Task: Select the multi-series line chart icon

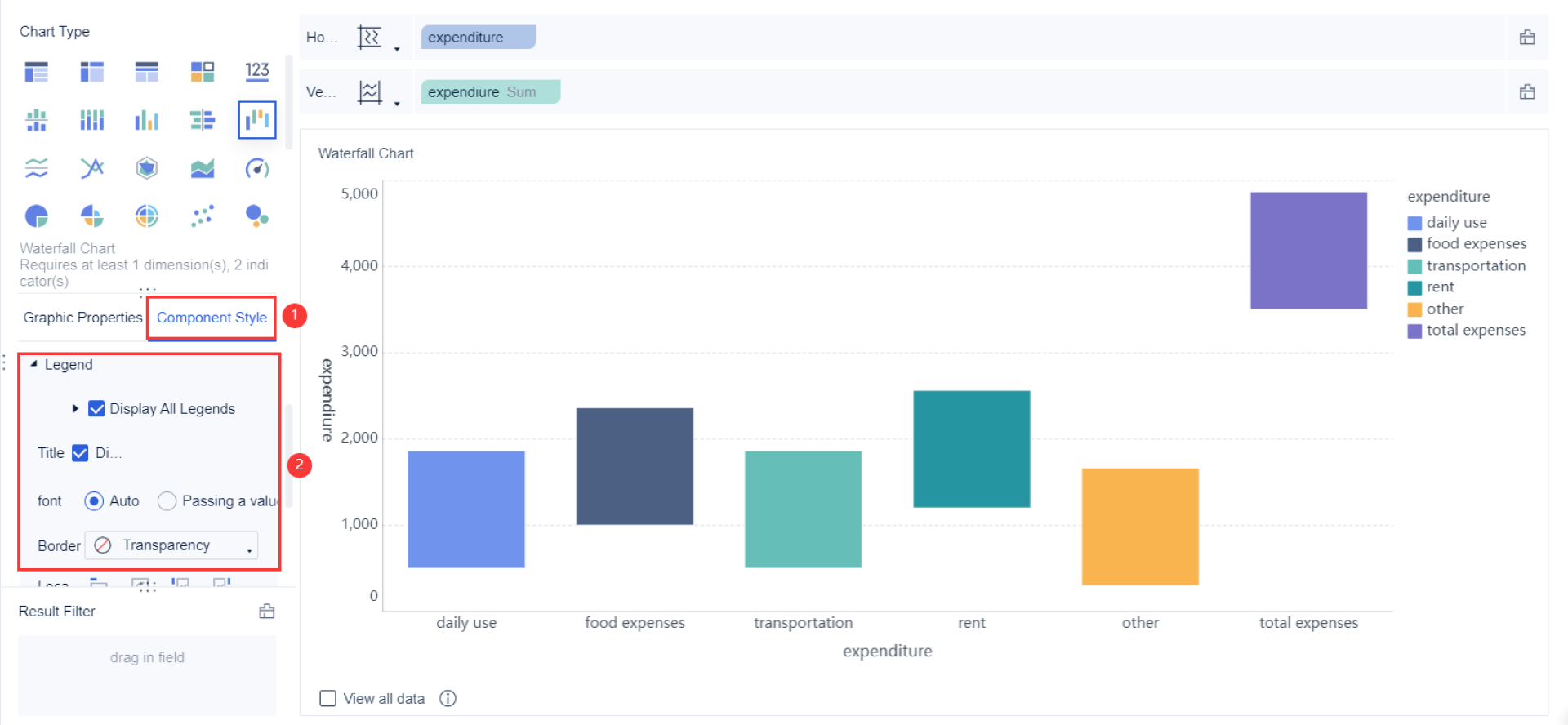Action: pos(91,168)
